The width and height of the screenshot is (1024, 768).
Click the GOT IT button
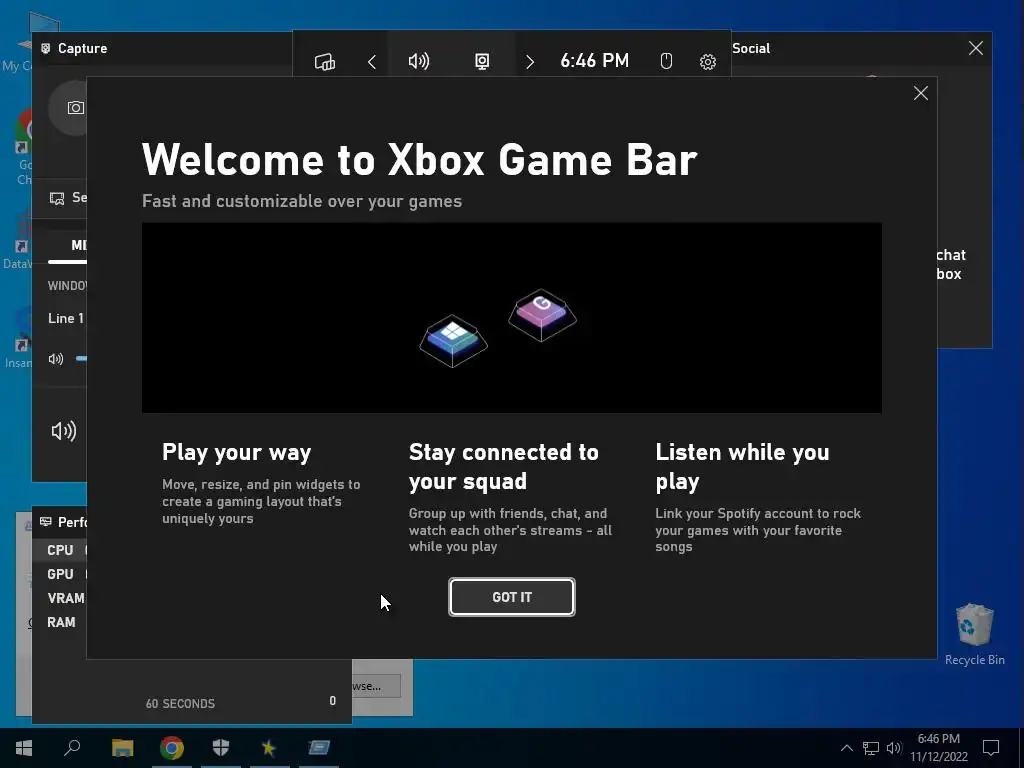coord(511,597)
